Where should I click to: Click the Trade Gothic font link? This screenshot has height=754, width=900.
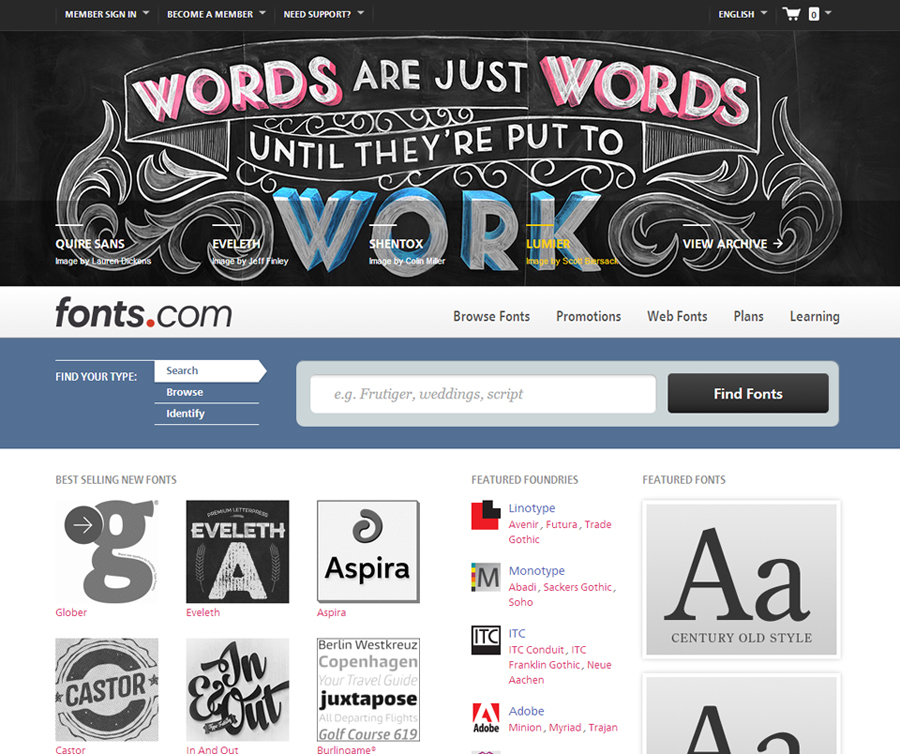coord(560,531)
